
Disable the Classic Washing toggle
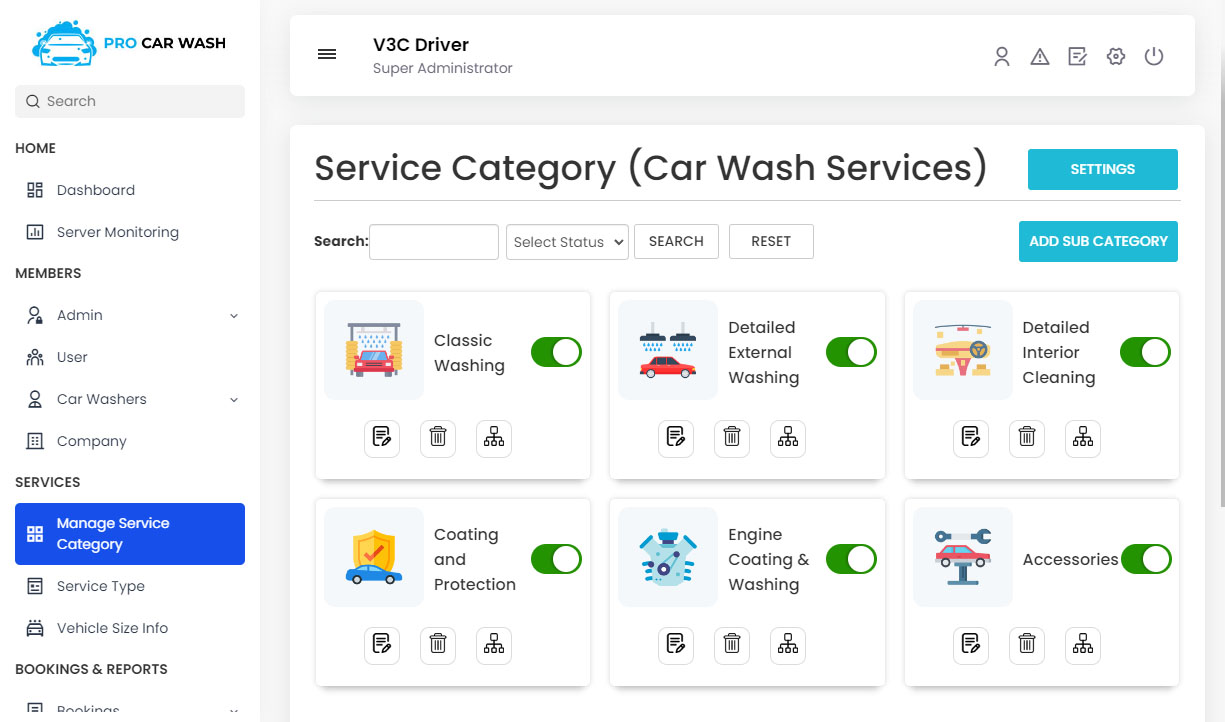(x=556, y=352)
